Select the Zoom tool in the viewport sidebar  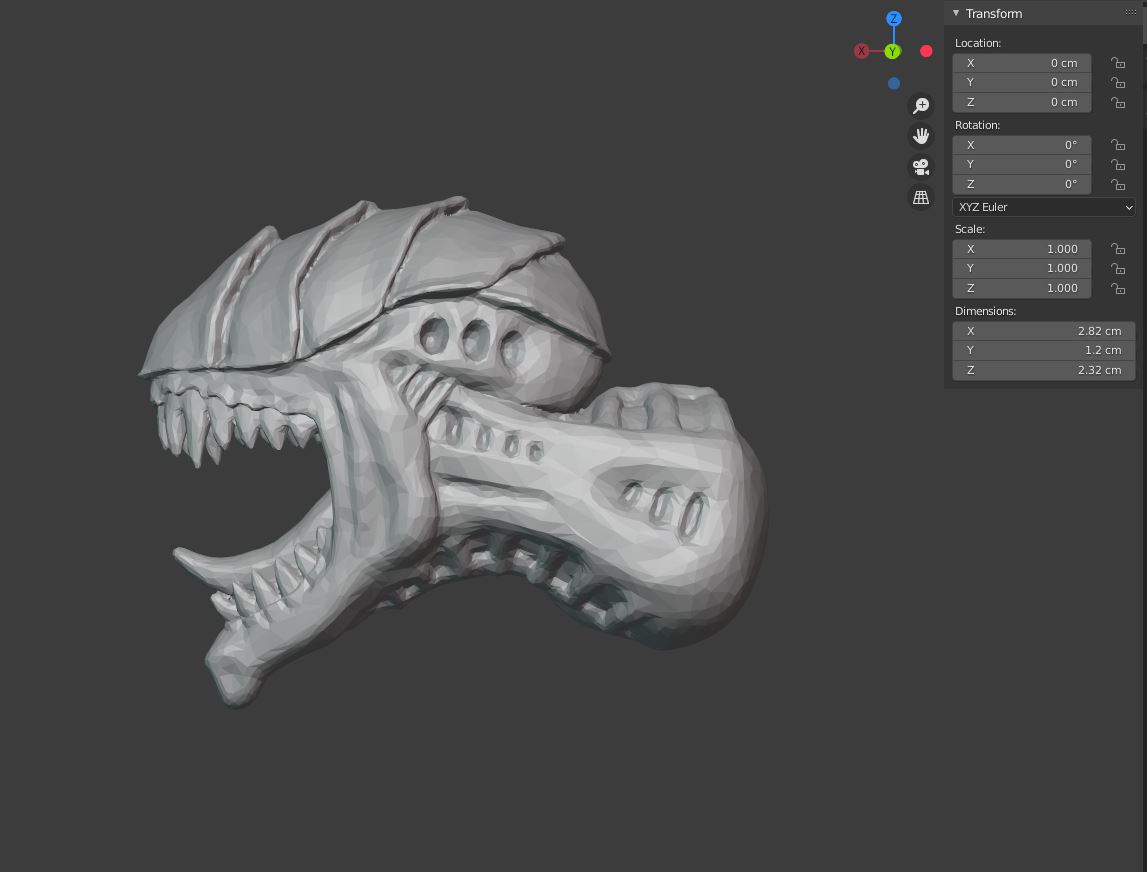coord(921,105)
